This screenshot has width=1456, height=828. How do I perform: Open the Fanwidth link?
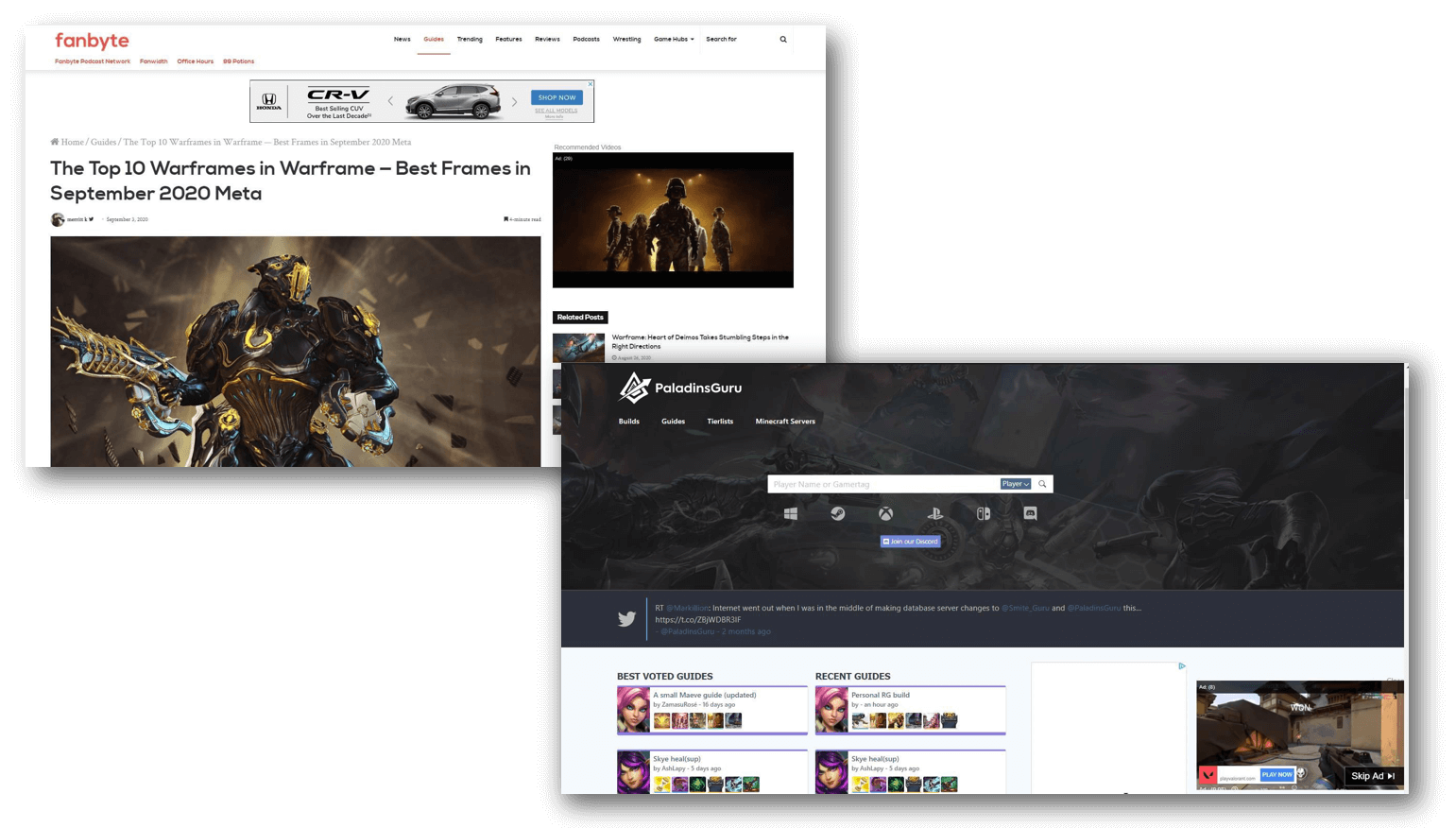pyautogui.click(x=153, y=61)
